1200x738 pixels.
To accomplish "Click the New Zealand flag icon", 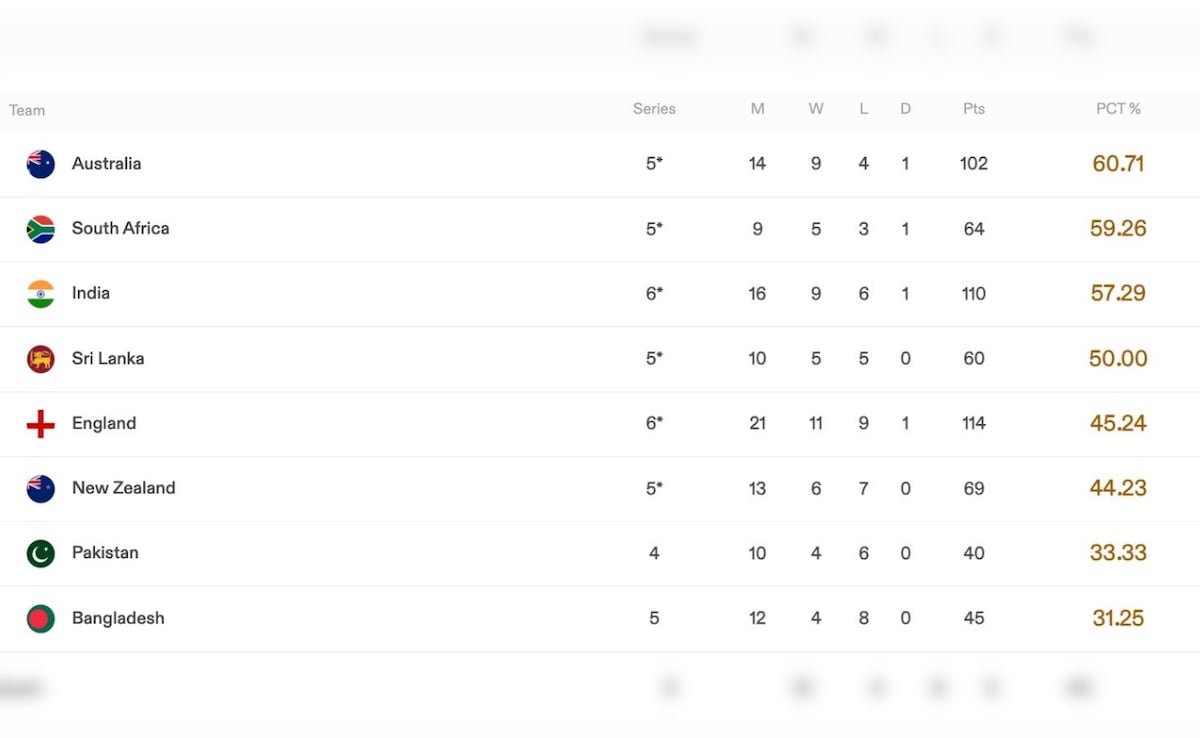I will tap(41, 489).
